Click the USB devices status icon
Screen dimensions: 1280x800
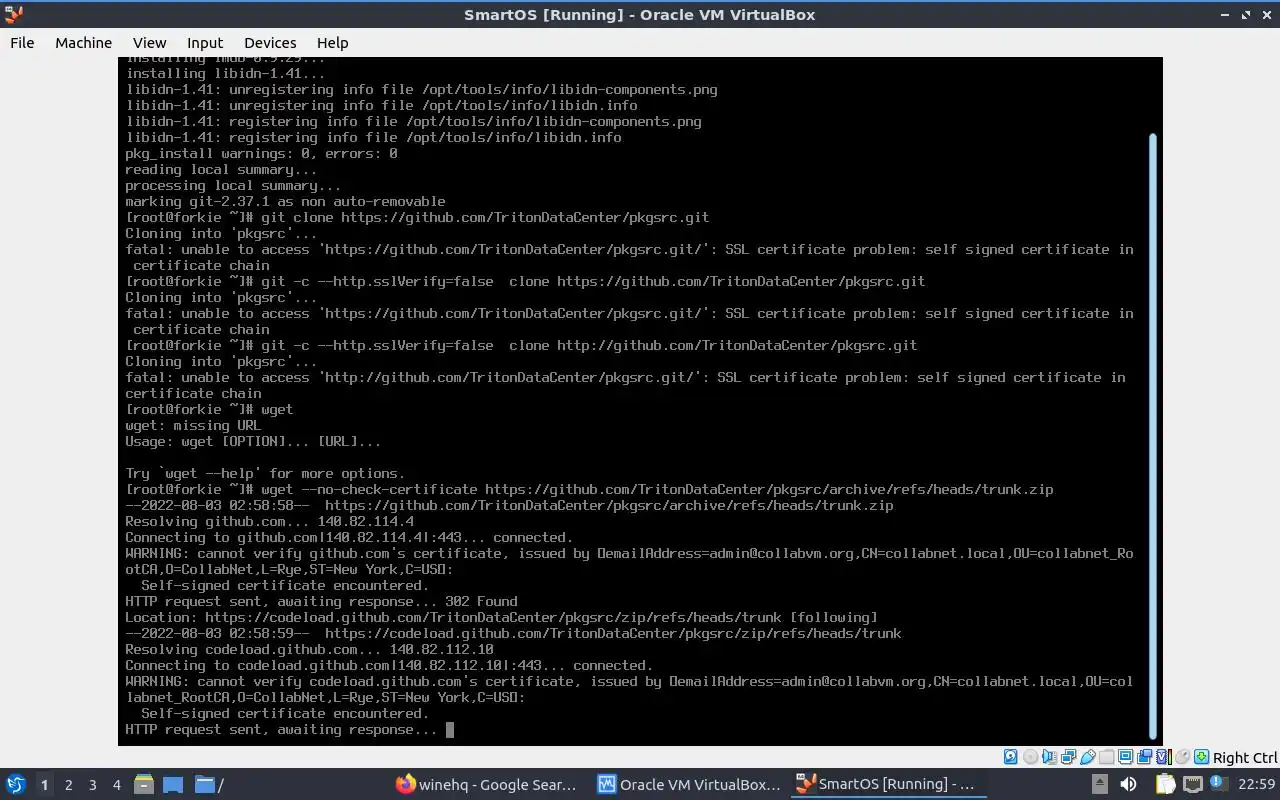(x=1089, y=757)
